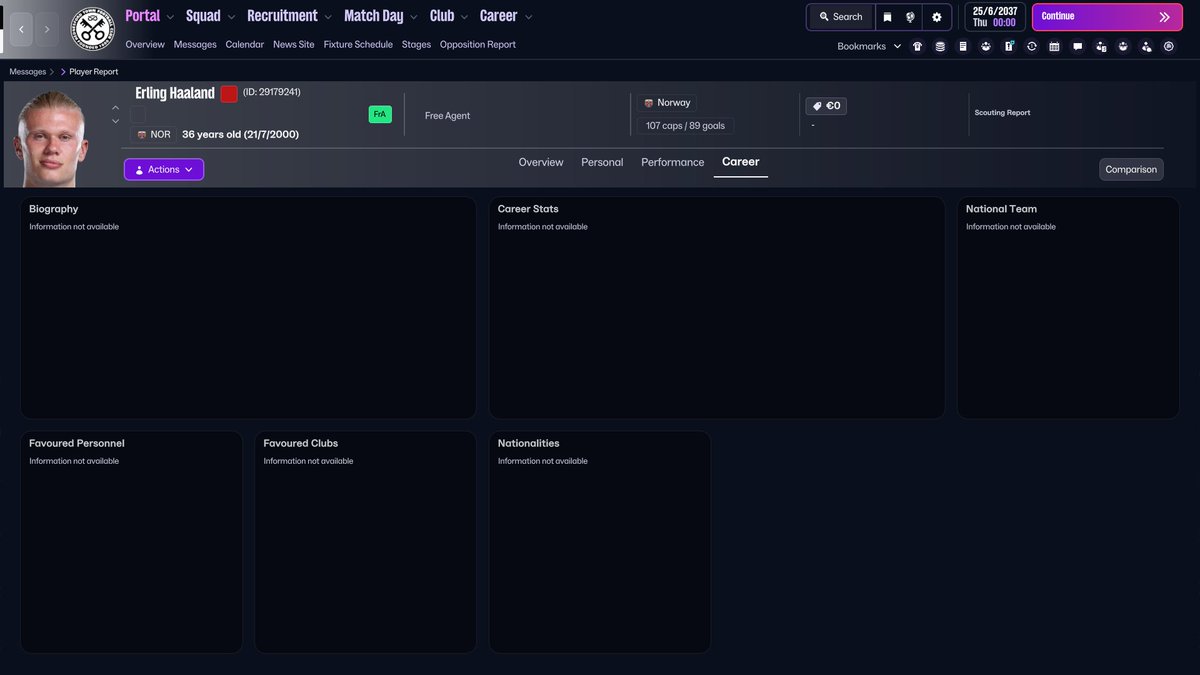Open the world globe icon

[x=911, y=17]
